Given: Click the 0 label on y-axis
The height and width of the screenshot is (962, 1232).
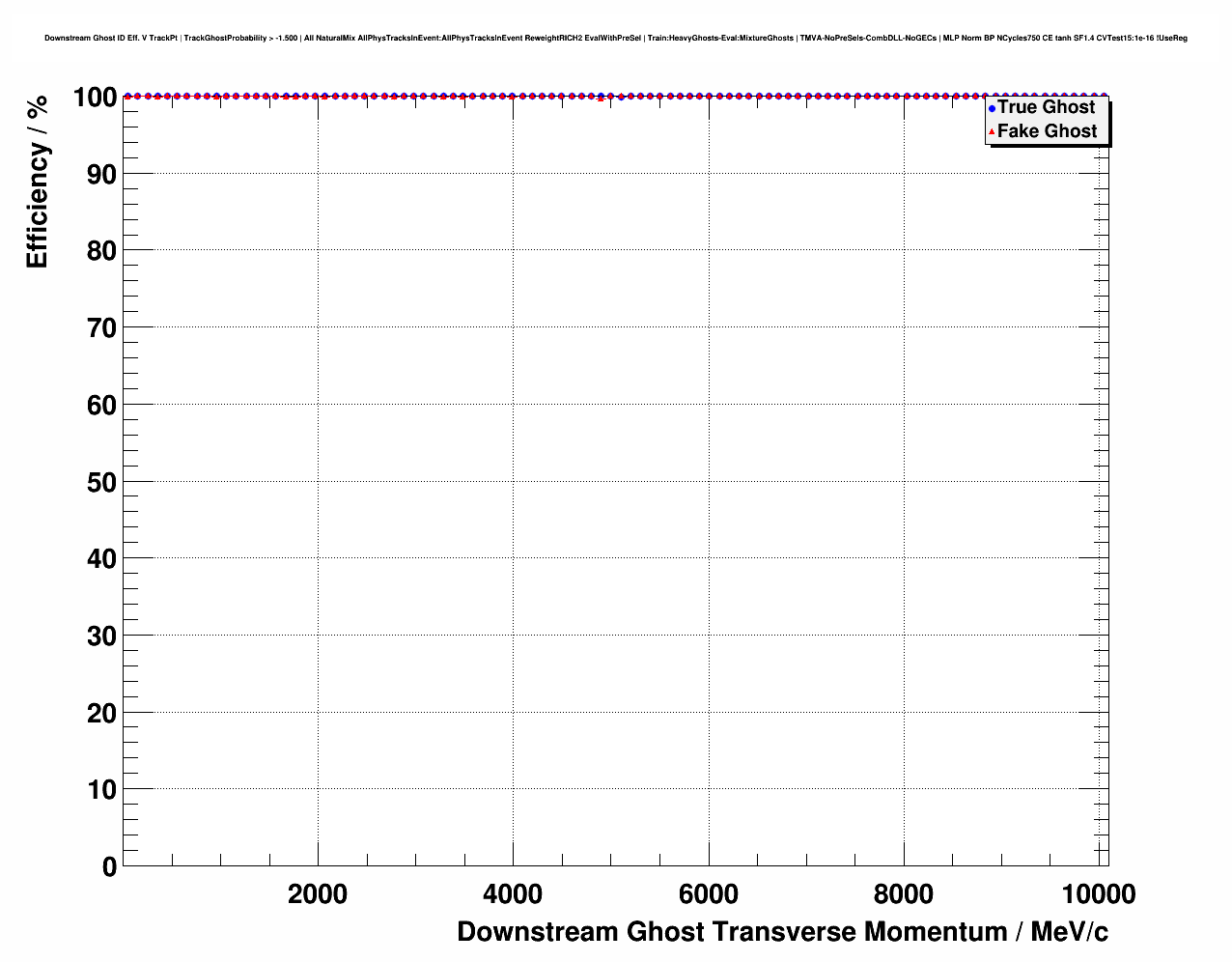Looking at the screenshot, I should [x=109, y=867].
